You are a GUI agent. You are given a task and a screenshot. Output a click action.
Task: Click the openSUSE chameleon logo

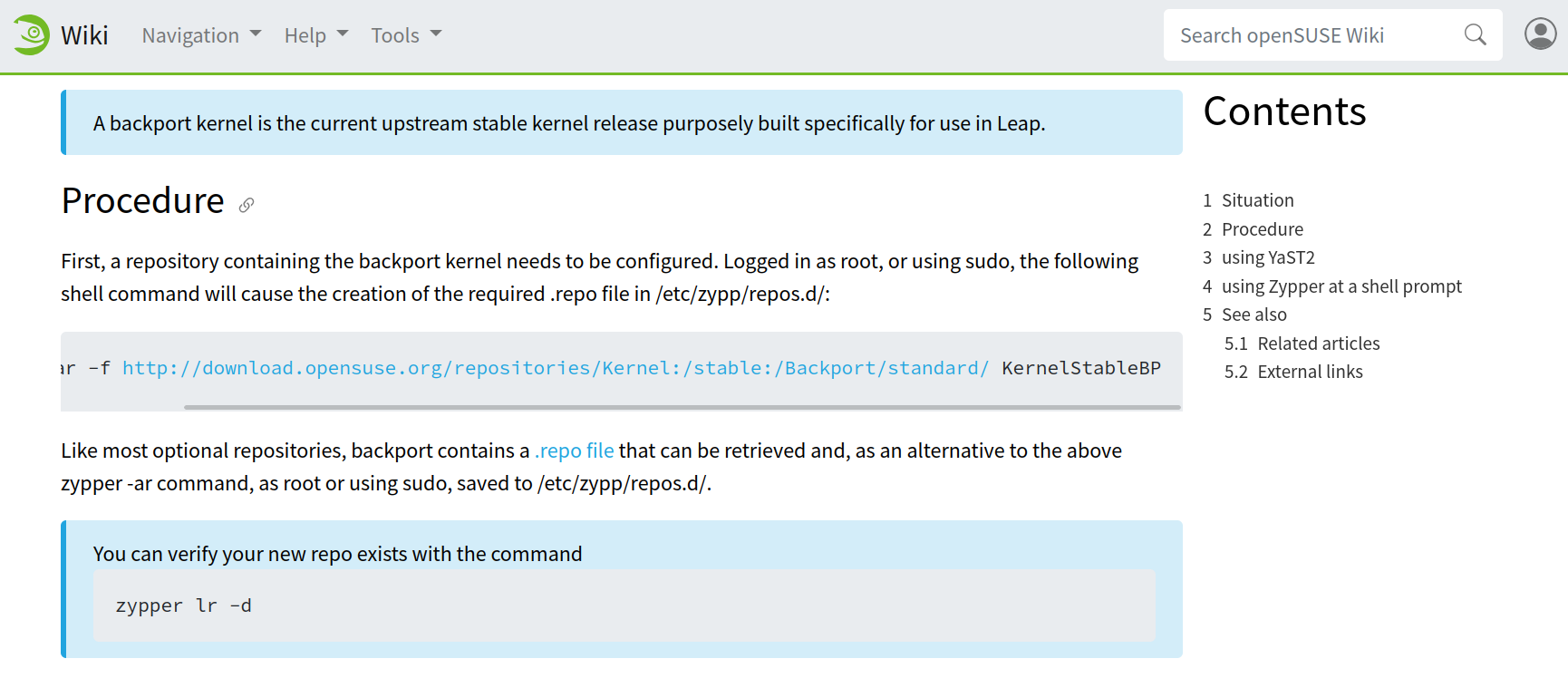[x=32, y=35]
